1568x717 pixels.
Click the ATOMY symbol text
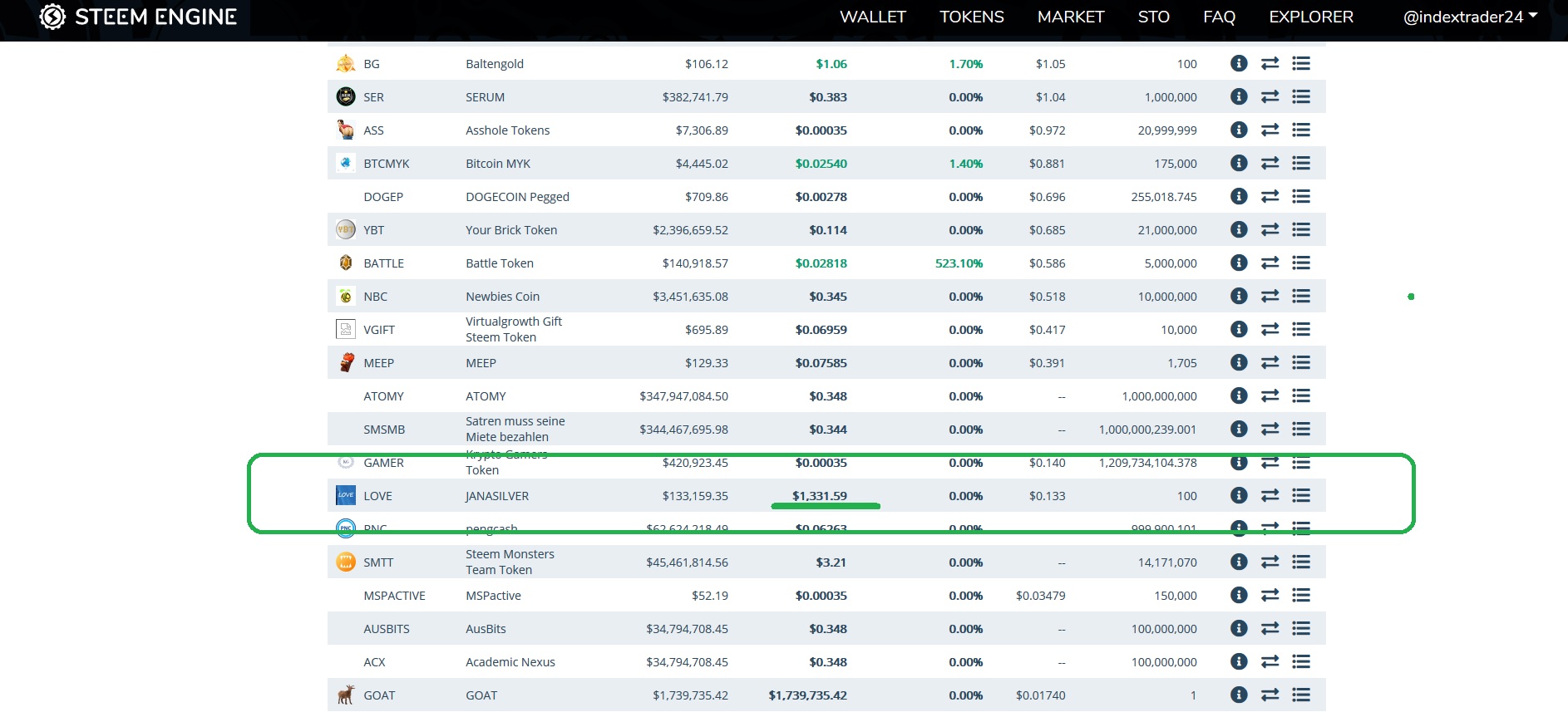coord(383,396)
